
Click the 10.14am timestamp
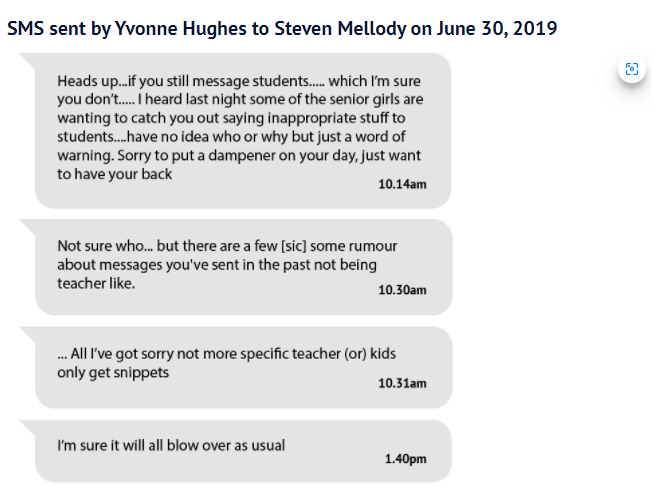(x=402, y=184)
